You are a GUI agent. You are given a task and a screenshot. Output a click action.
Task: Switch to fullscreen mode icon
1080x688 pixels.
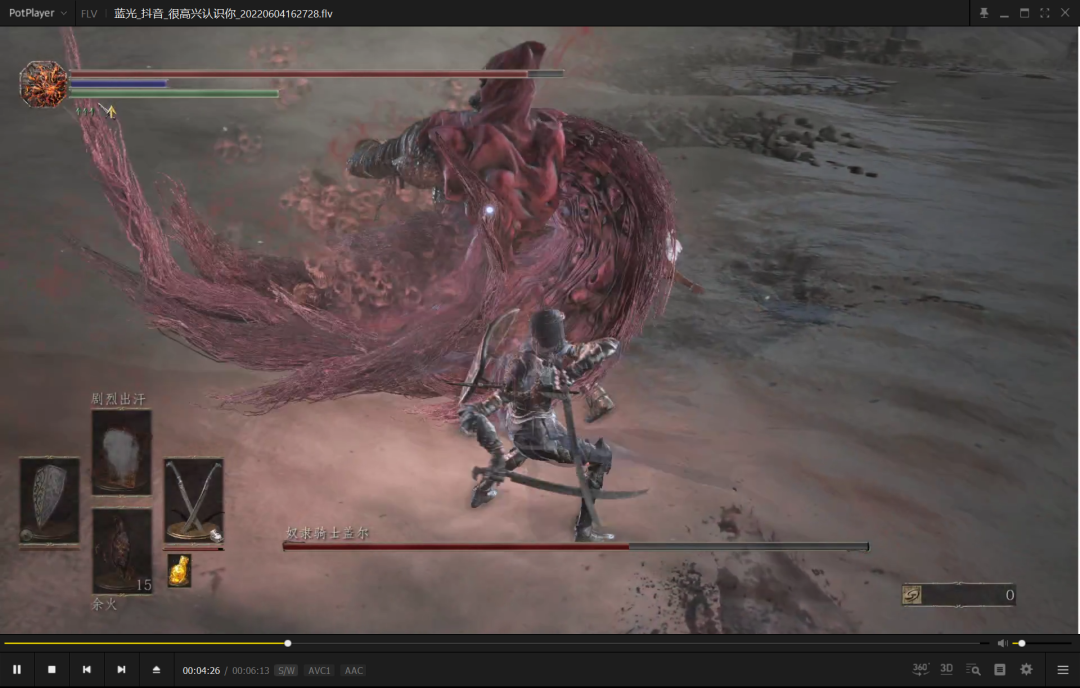1045,13
